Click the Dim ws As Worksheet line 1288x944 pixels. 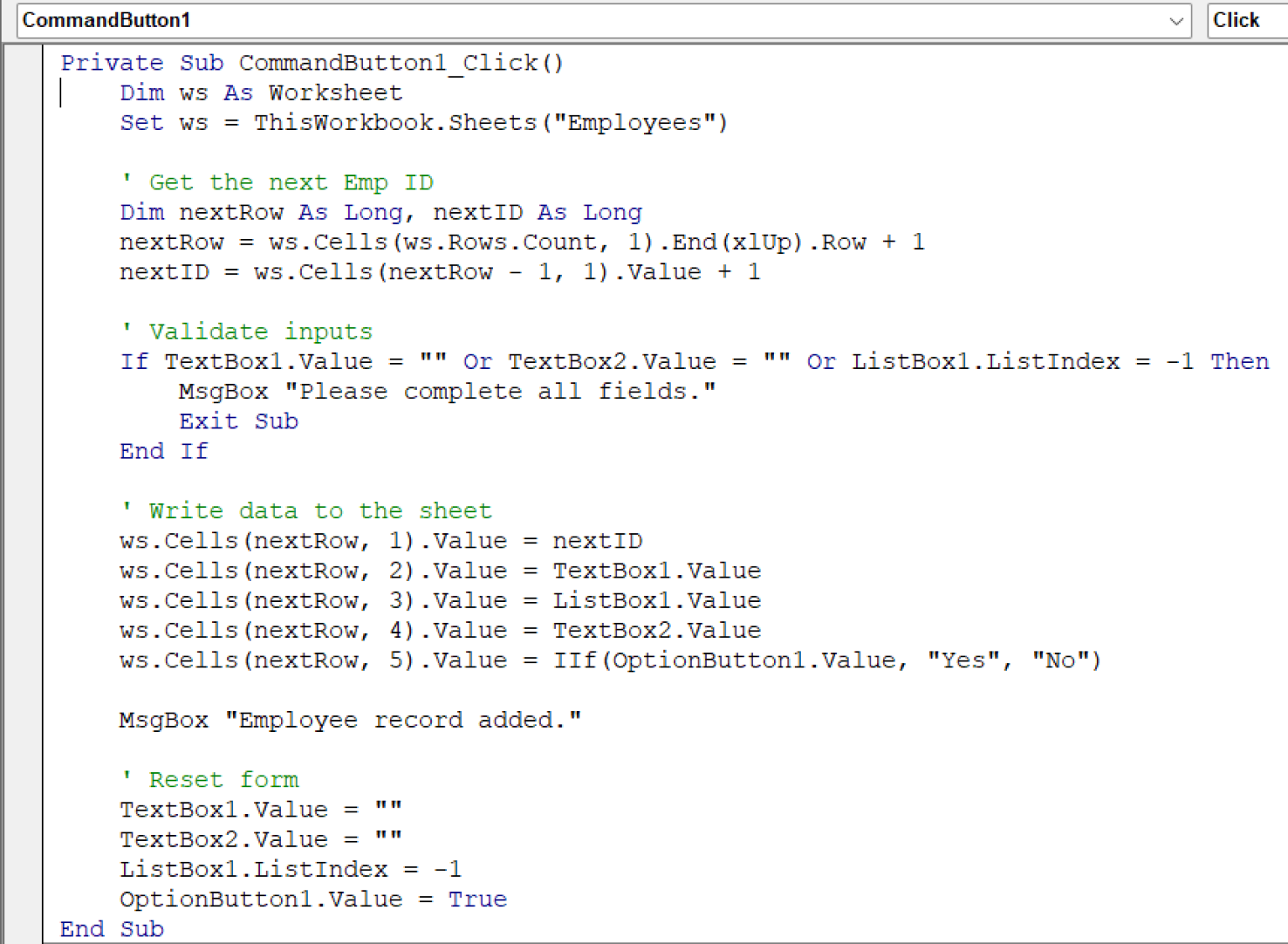point(260,92)
